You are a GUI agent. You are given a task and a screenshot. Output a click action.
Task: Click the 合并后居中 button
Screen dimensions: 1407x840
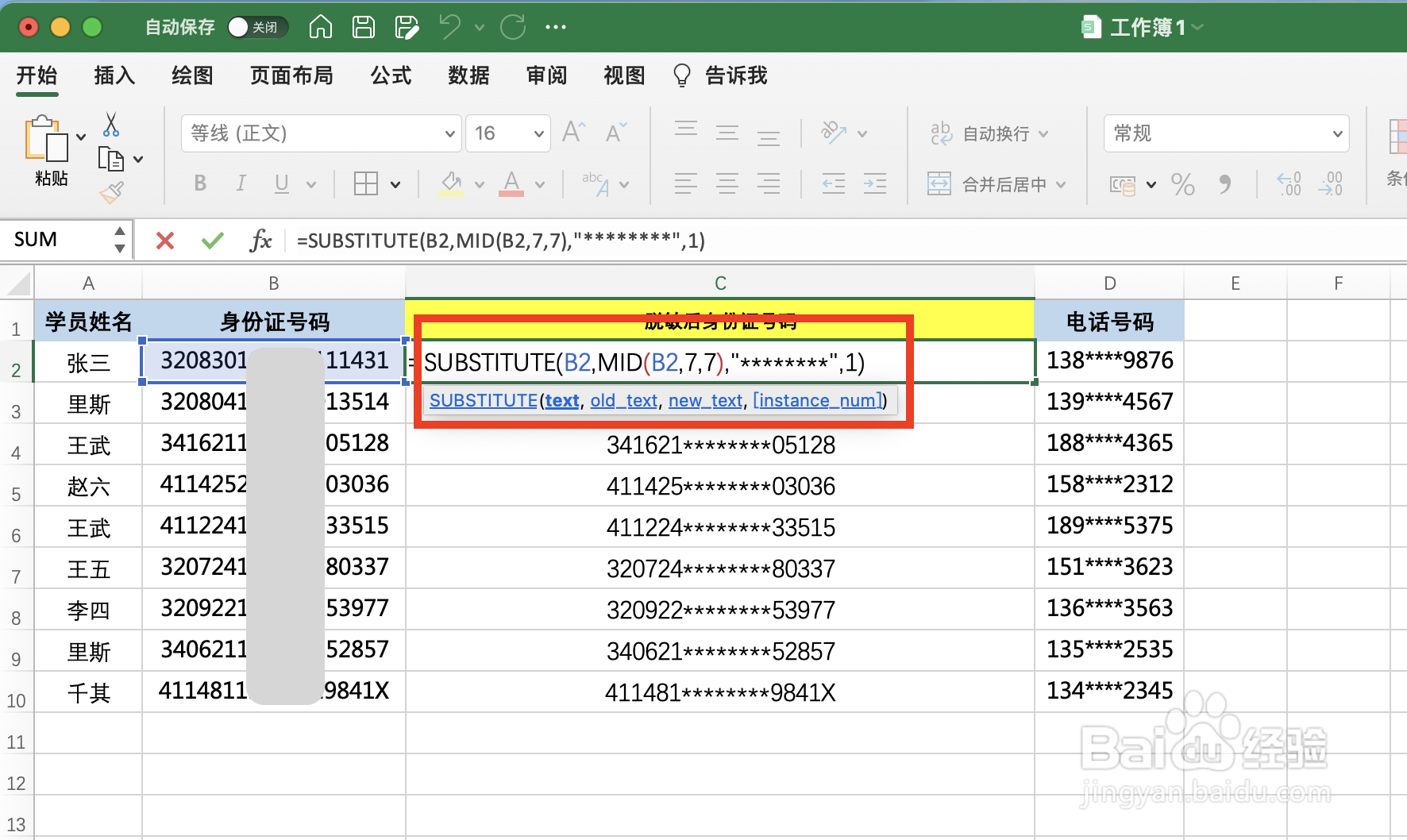pos(987,185)
